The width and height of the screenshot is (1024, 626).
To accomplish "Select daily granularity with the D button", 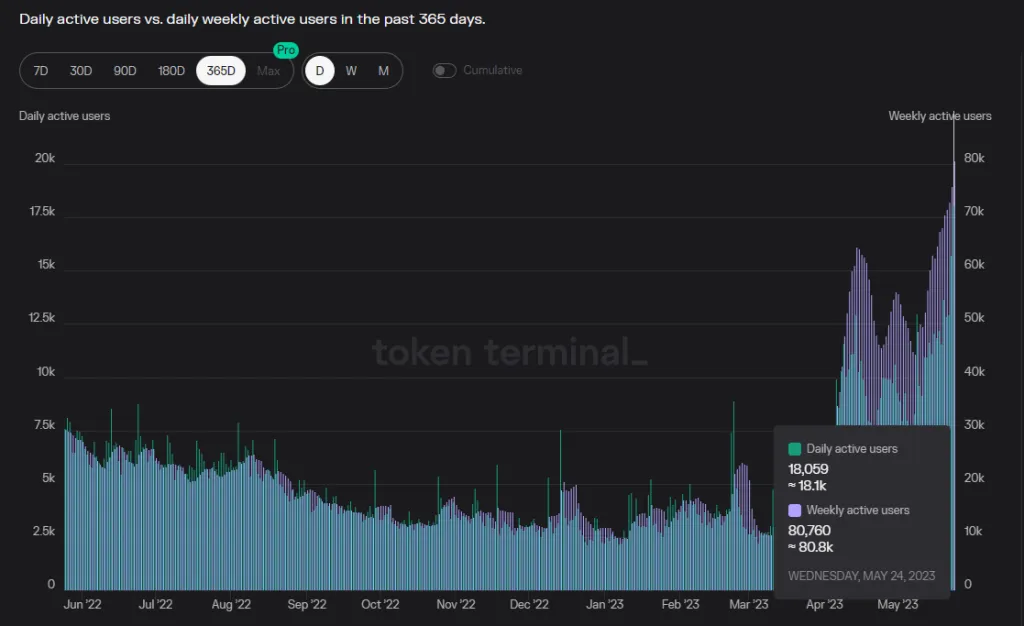I will pyautogui.click(x=319, y=70).
